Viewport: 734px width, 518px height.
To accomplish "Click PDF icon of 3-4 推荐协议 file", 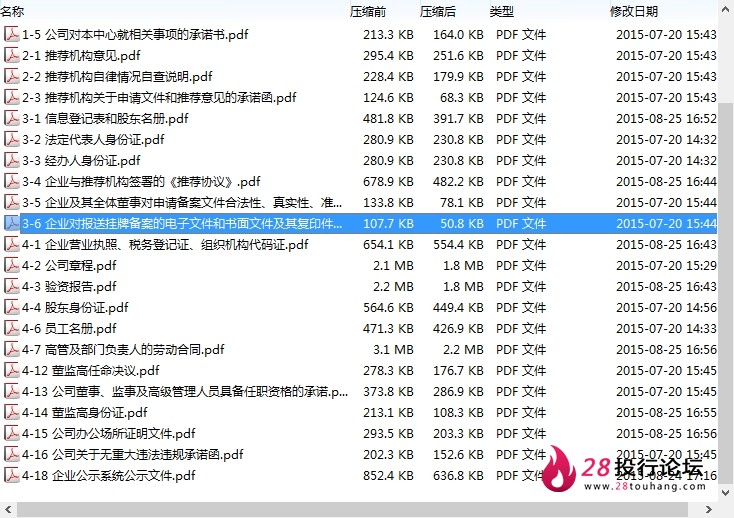I will 11,181.
